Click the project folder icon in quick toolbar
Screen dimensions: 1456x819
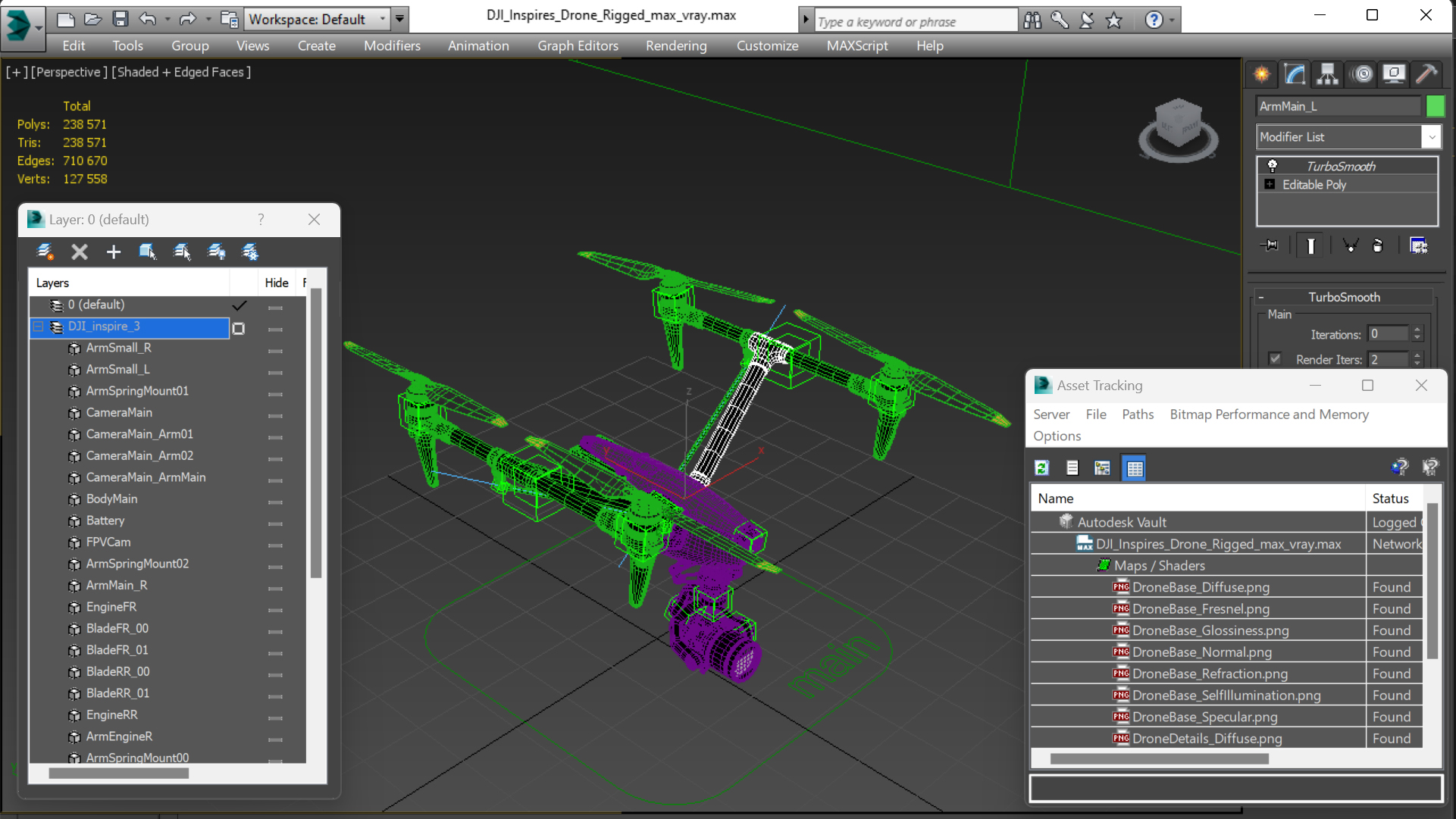pos(229,19)
